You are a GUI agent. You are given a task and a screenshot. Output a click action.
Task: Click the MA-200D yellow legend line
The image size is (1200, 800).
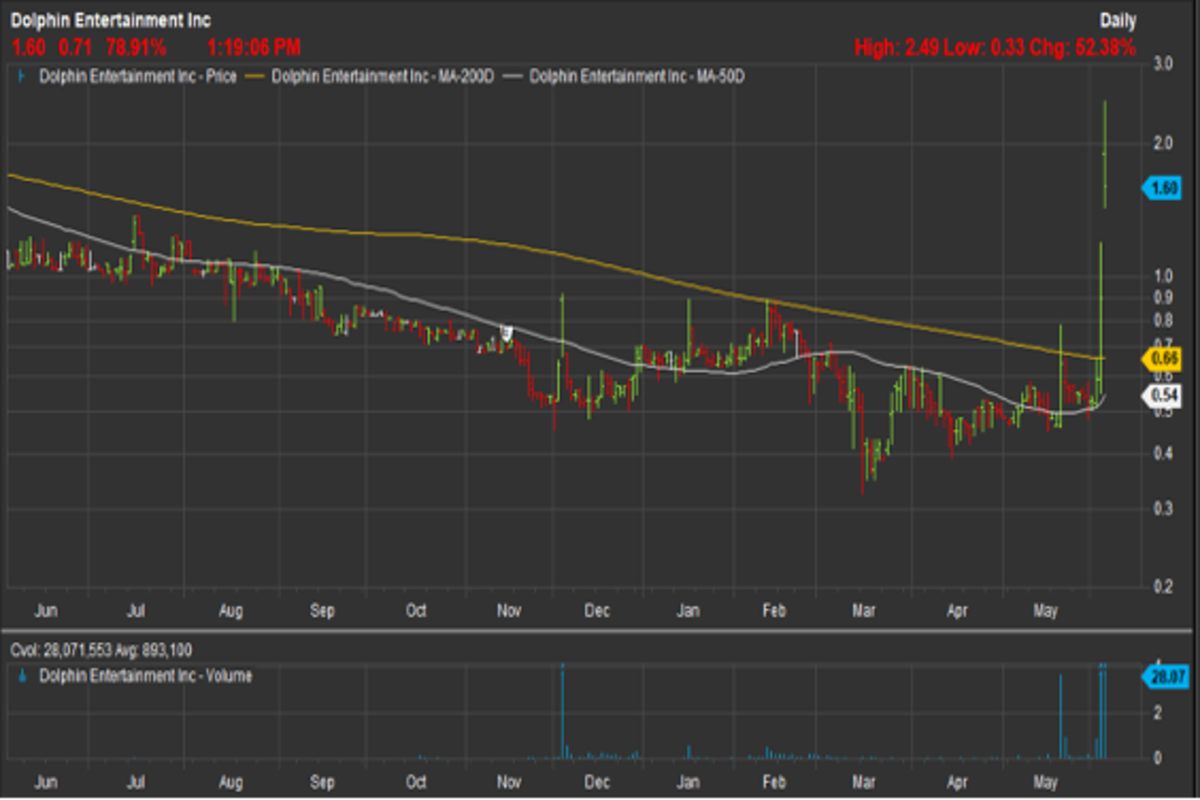(x=258, y=75)
